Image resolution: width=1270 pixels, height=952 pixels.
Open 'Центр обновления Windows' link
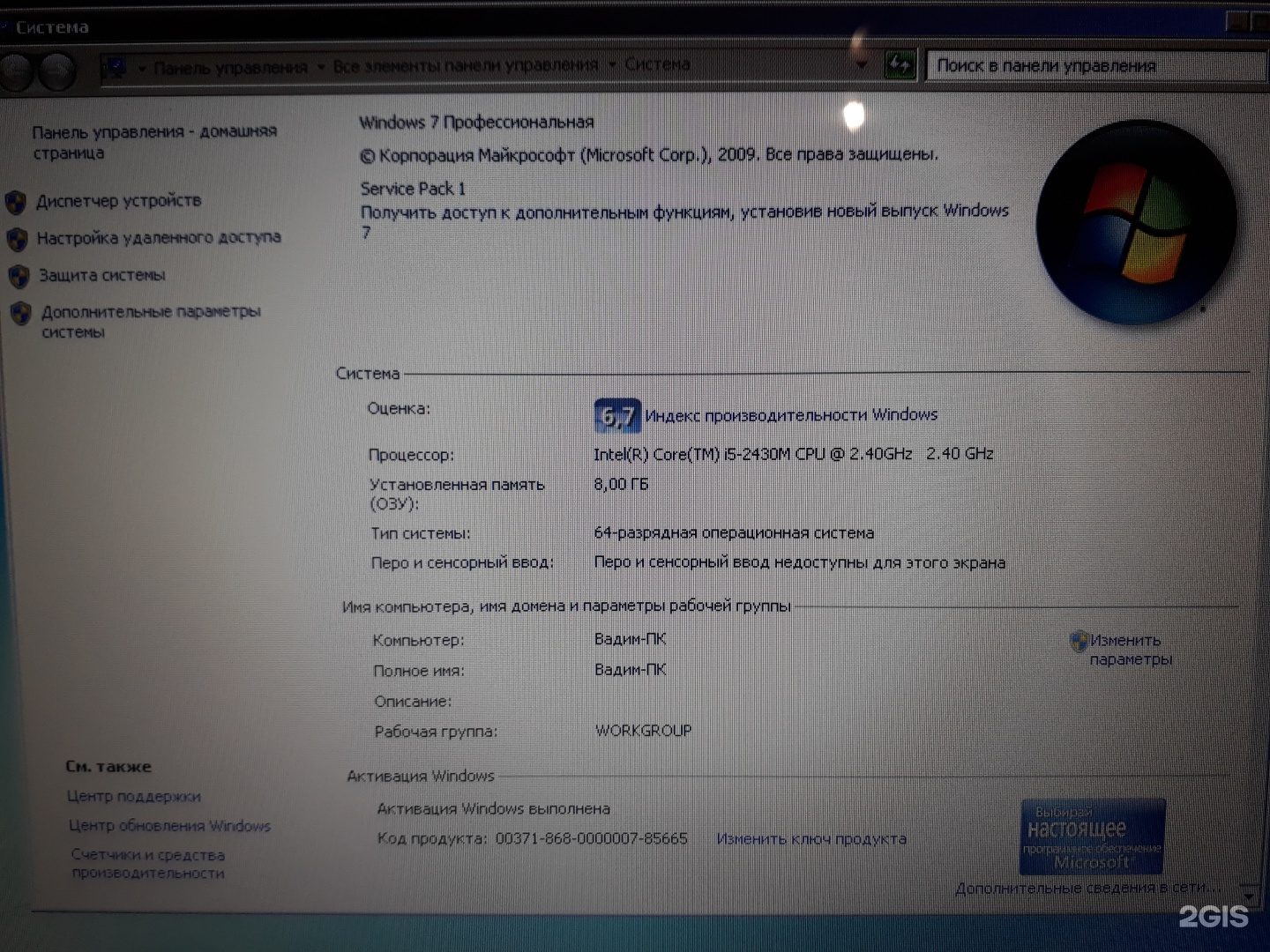point(169,826)
